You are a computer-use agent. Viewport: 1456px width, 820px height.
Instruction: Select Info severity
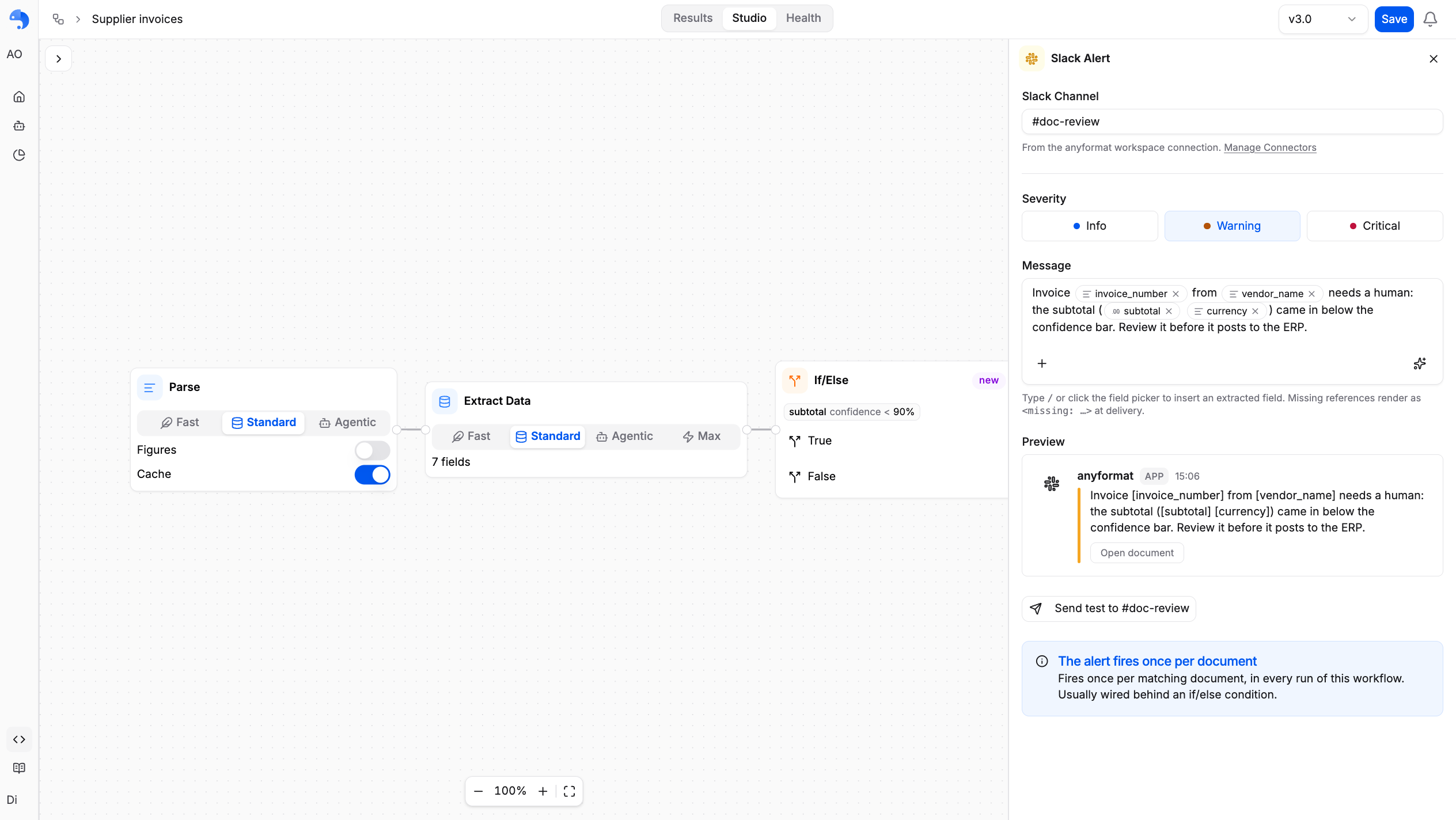coord(1090,226)
